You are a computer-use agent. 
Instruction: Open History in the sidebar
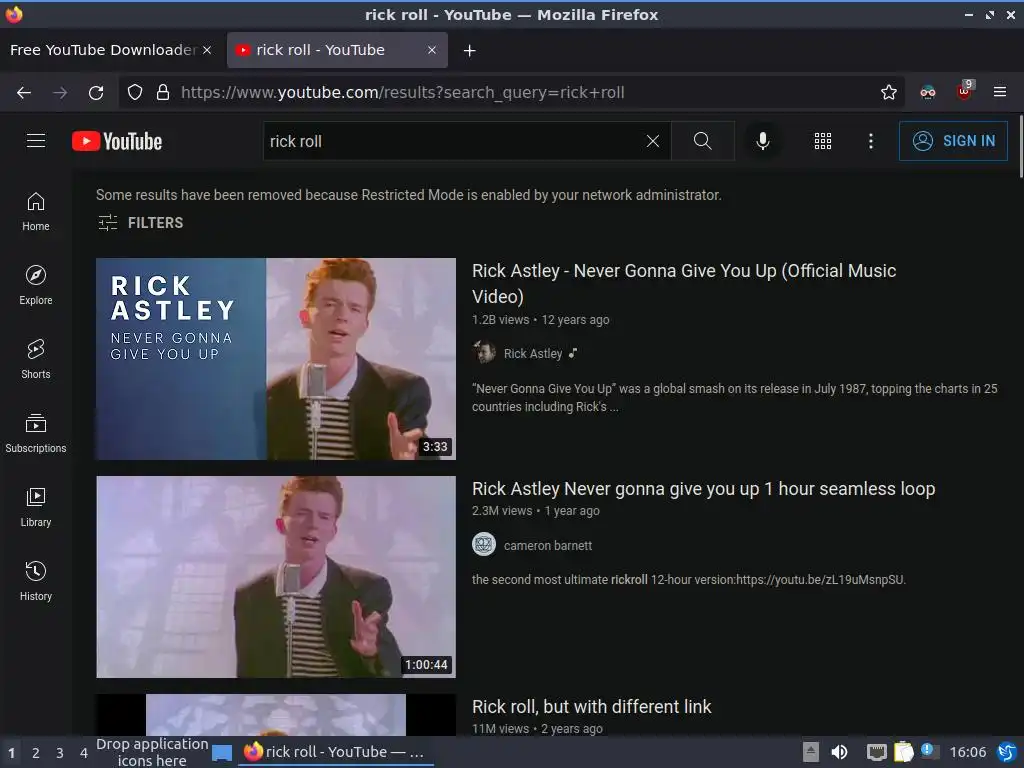pos(36,581)
